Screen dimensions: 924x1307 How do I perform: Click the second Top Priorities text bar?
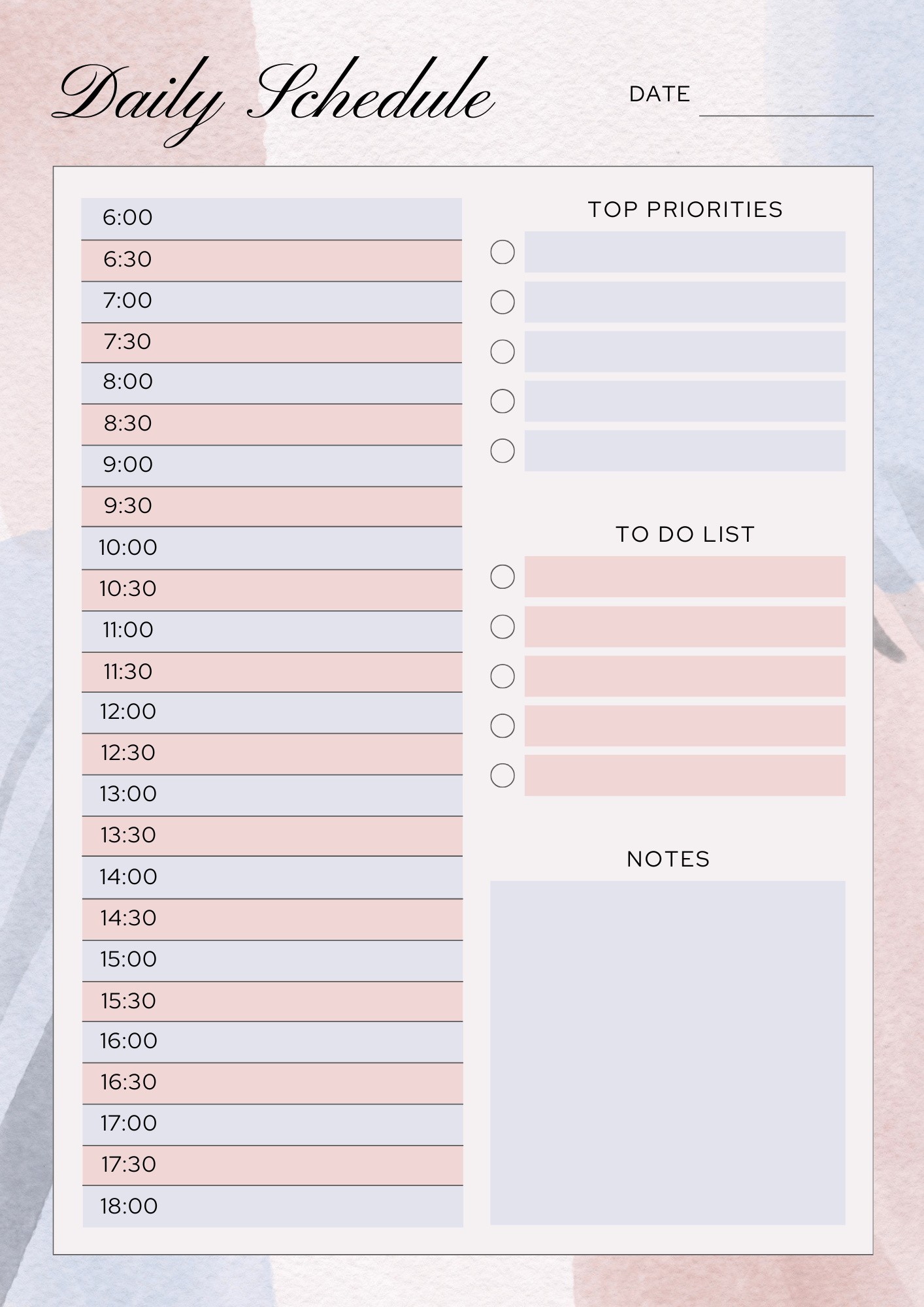(685, 302)
